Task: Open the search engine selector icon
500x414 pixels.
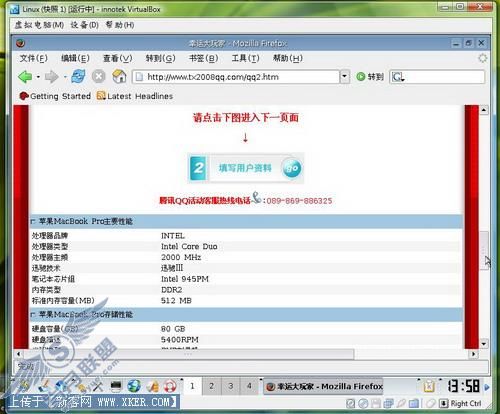Action: coord(398,77)
